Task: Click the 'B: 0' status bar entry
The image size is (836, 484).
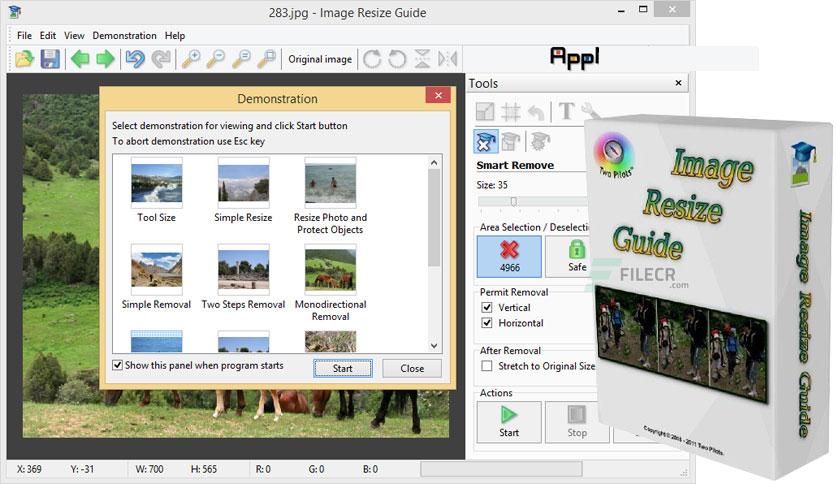Action: (x=370, y=469)
